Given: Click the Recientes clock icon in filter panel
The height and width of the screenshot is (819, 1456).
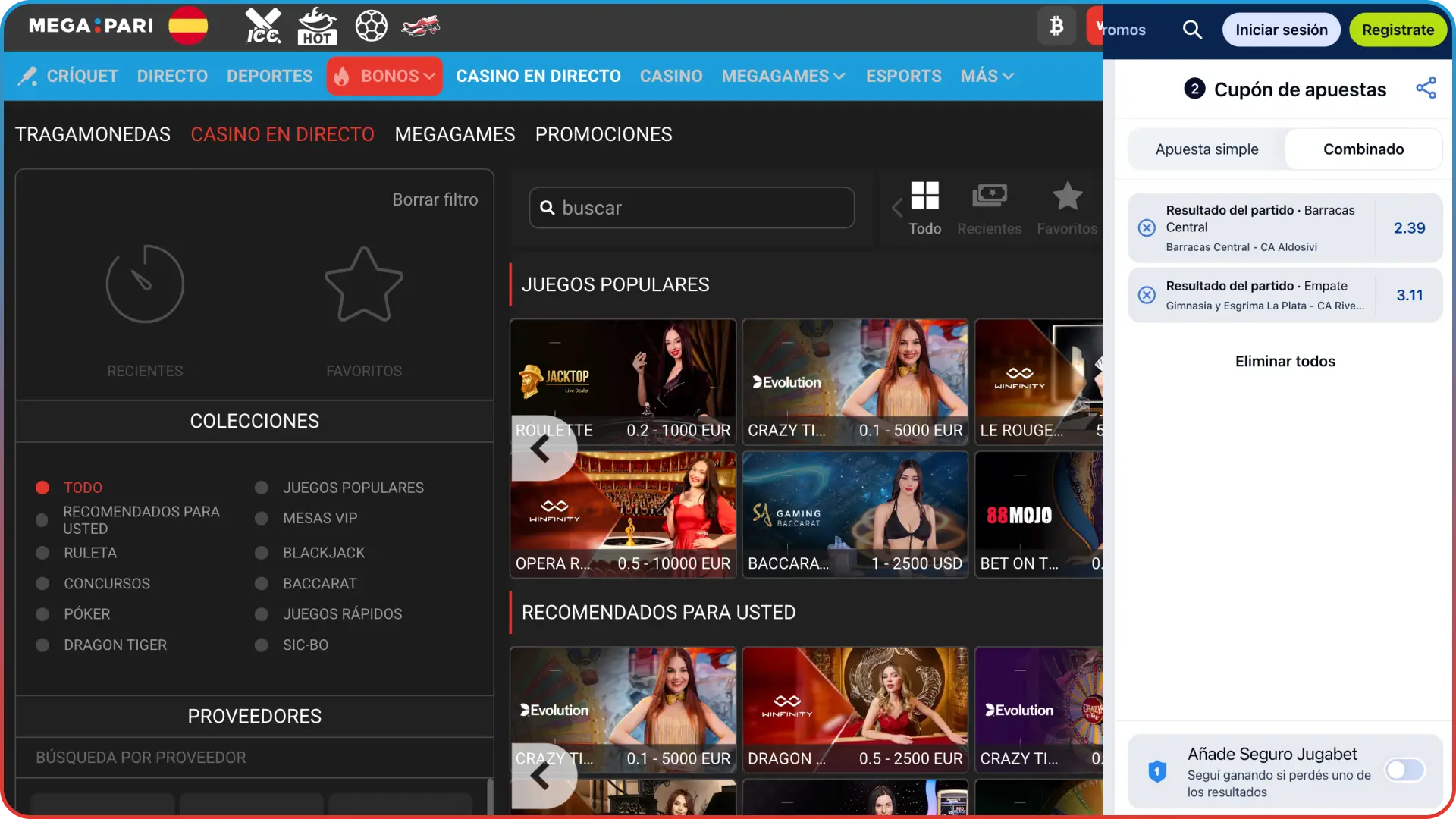Looking at the screenshot, I should tap(145, 284).
